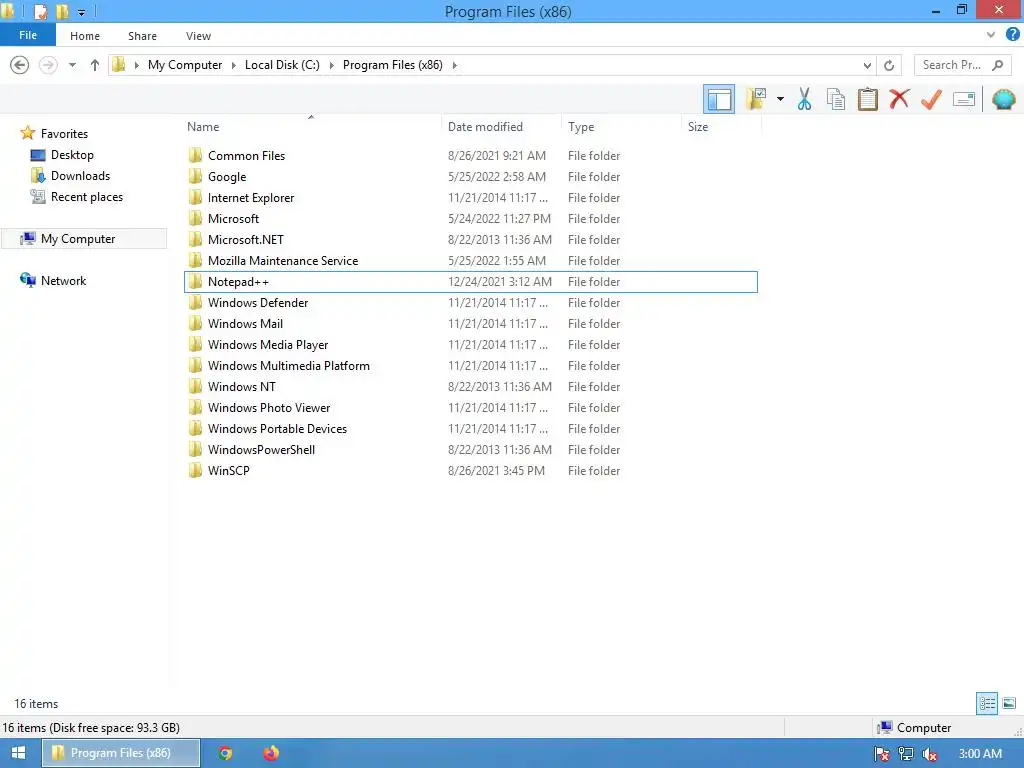
Task: Open the address bar history dropdown
Action: pos(867,65)
